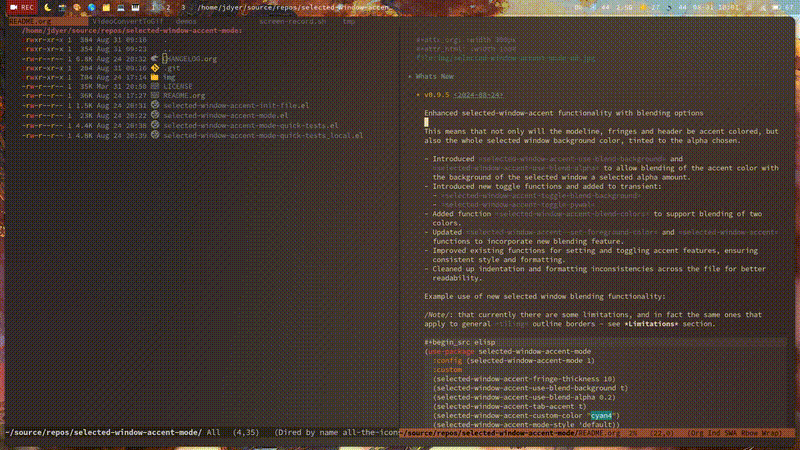
Task: Place cursor on Enhanced selected-window-accent functionality line
Action: tap(564, 113)
